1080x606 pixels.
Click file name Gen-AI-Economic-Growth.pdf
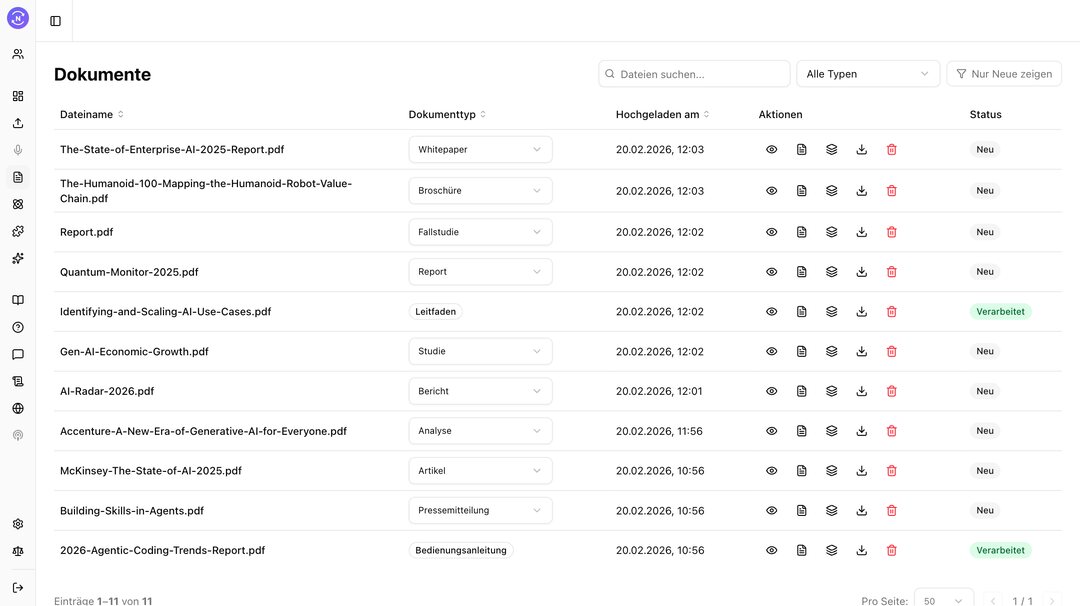tap(134, 351)
